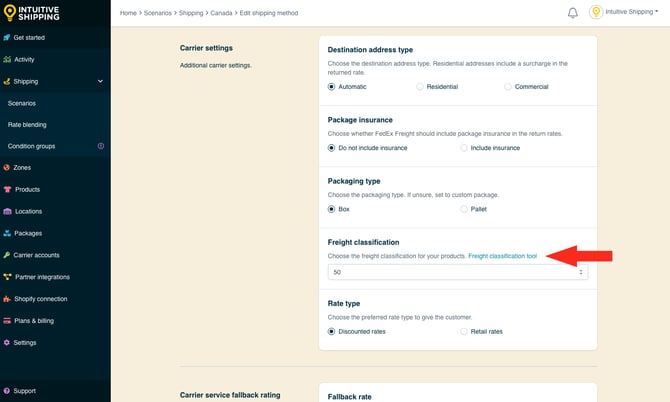Open the Intuitive Shipping account menu
Viewport: 670px width, 402px height.
tap(632, 12)
